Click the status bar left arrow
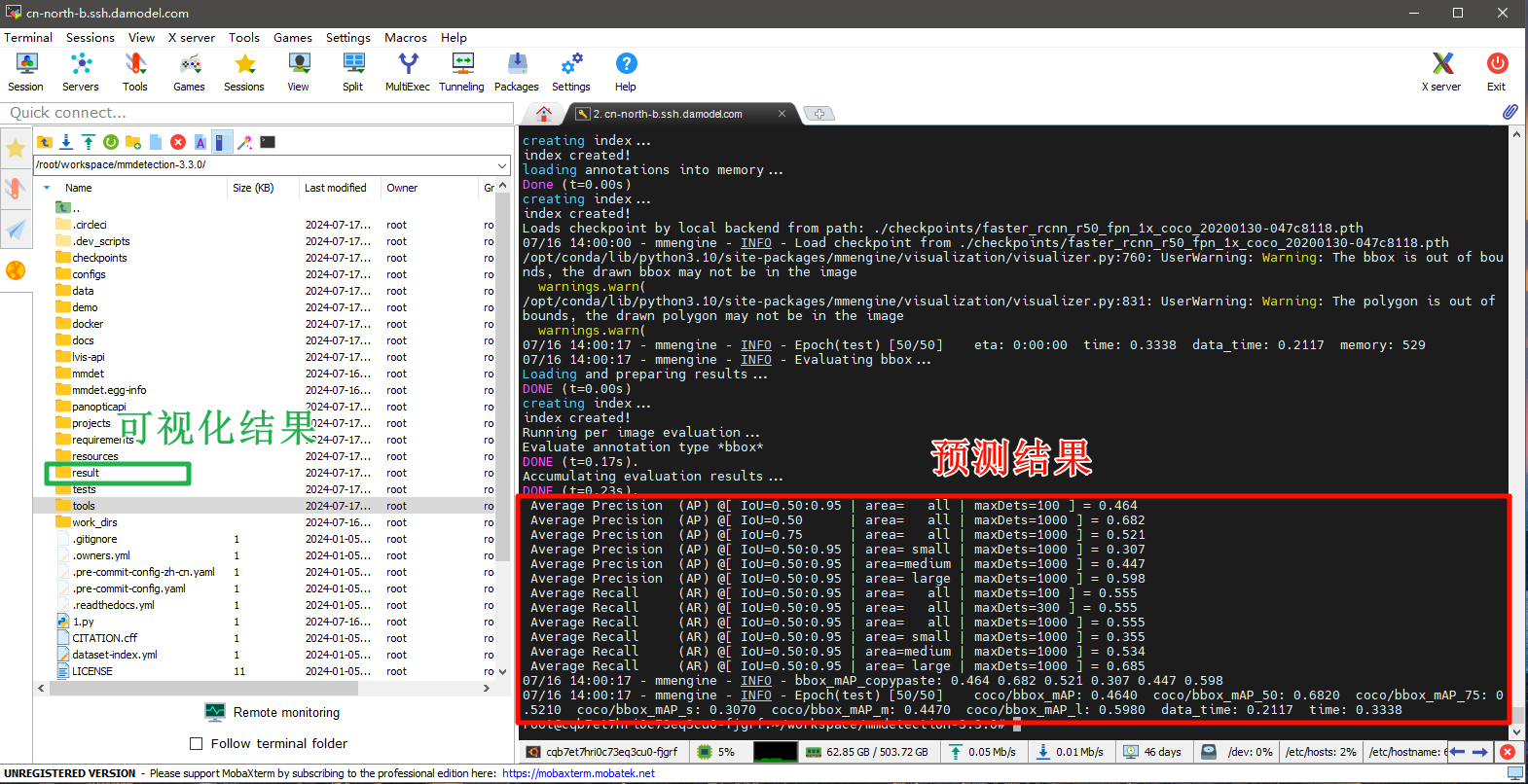The image size is (1528, 784). (x=1458, y=752)
